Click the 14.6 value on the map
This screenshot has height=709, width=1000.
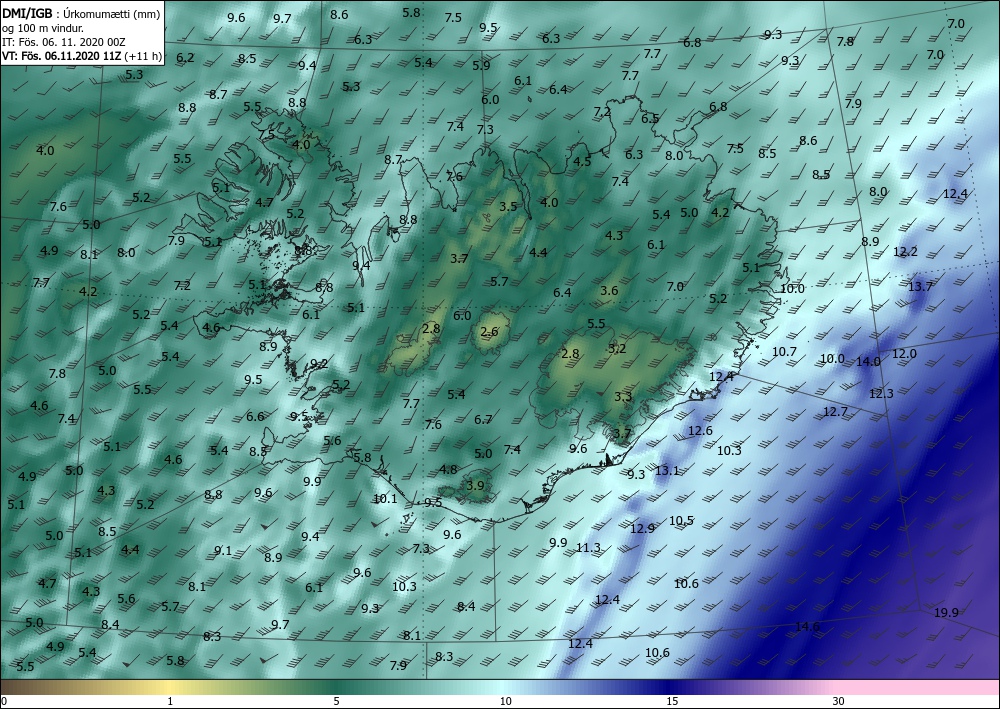click(807, 626)
